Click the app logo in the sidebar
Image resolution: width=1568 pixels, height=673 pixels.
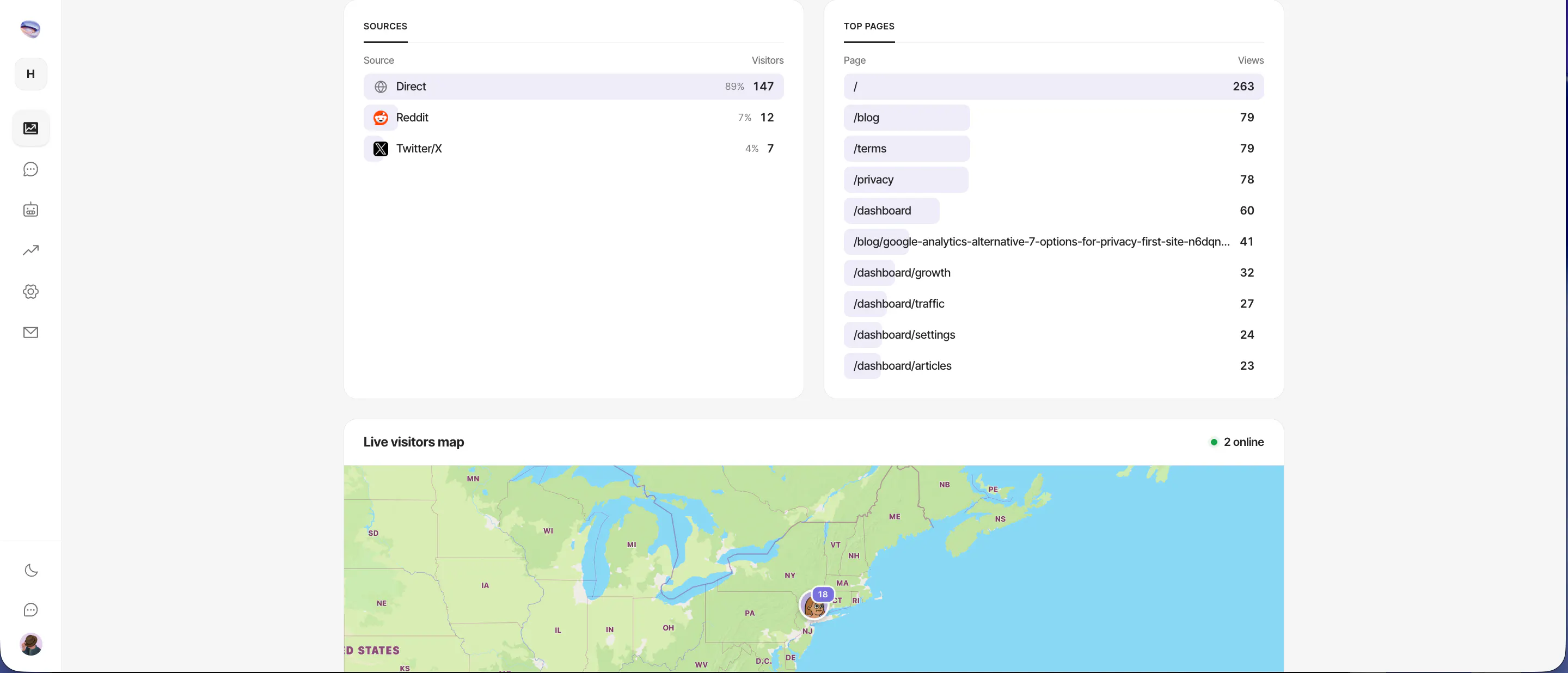pos(30,29)
